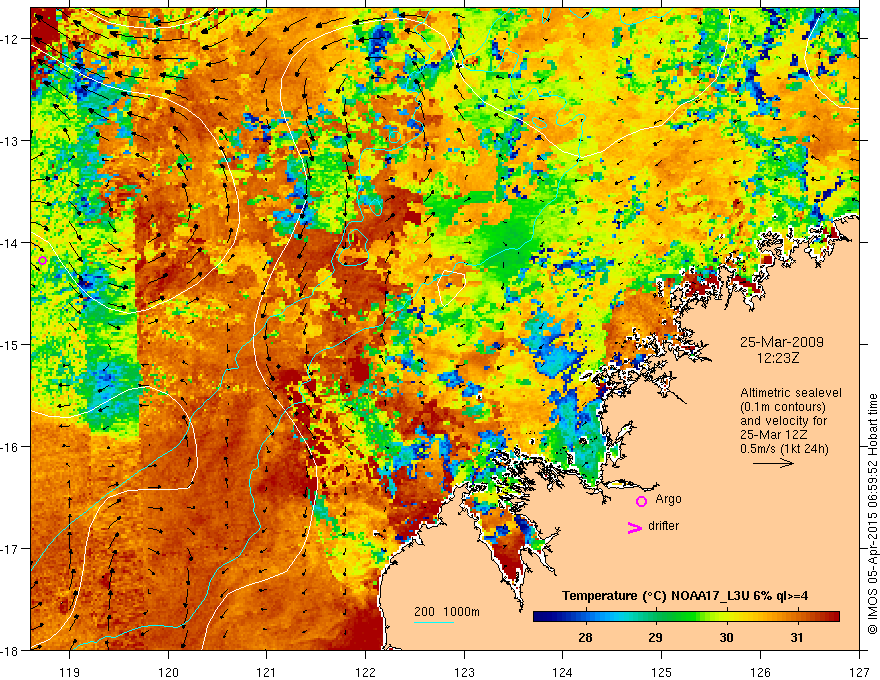Click longitude label '126' on bottom axis
Screen dimensions: 880x680
click(760, 672)
